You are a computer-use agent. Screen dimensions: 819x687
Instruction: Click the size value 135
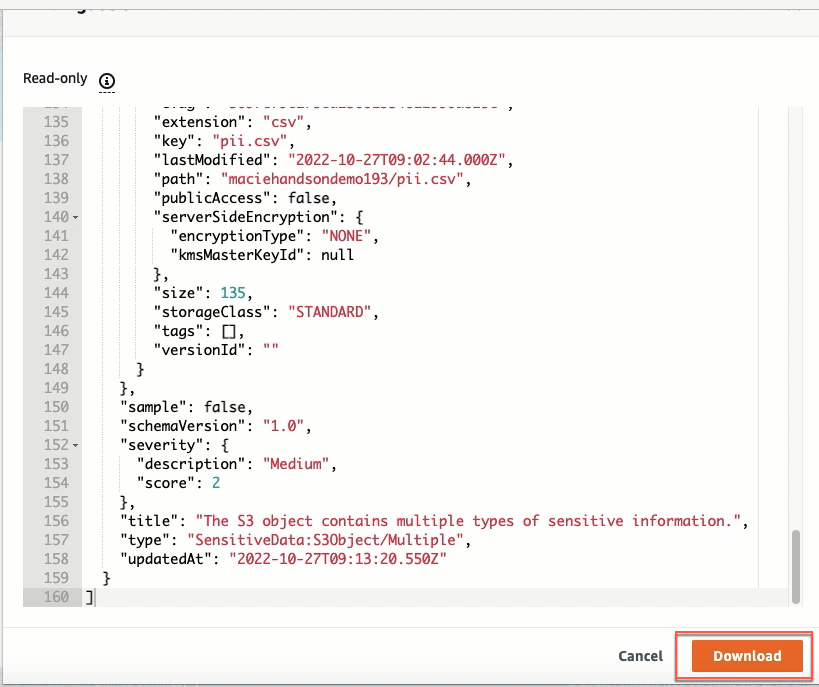point(232,293)
